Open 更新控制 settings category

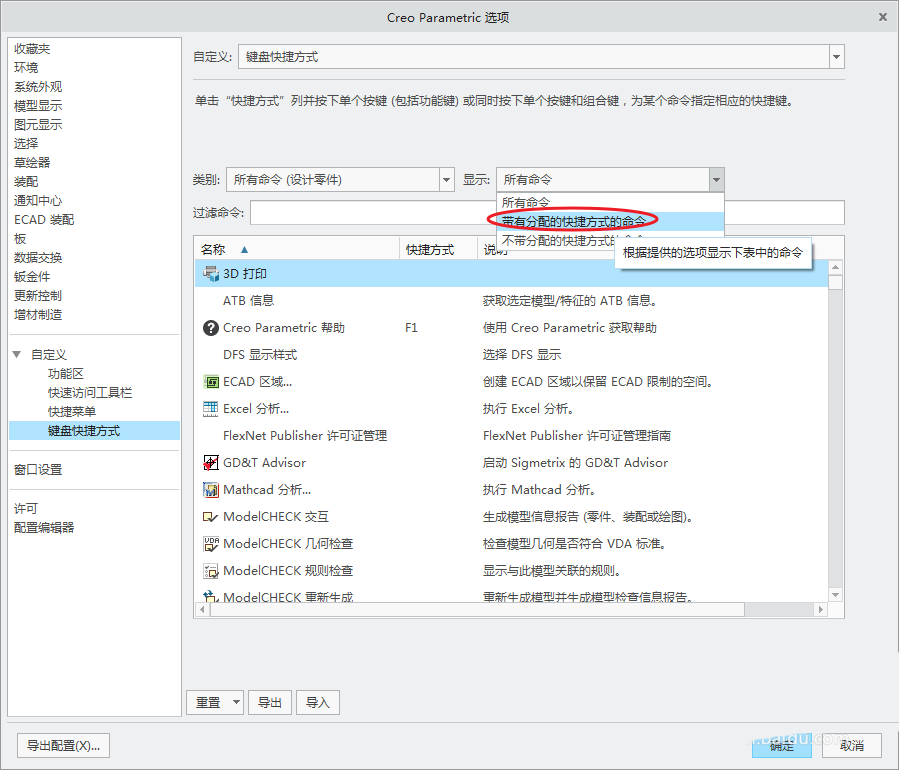pos(38,295)
